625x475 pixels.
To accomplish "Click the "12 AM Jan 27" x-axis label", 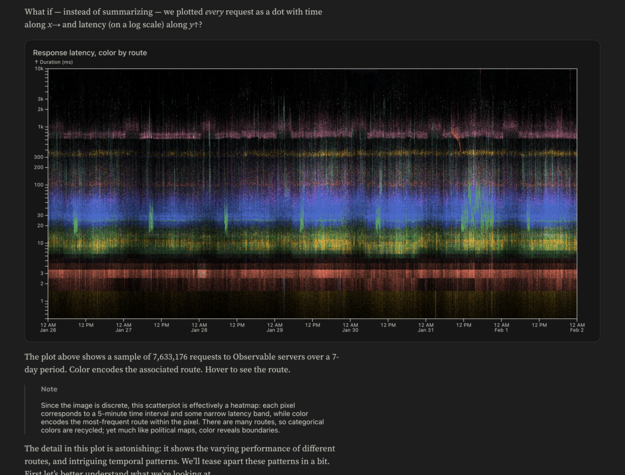I will tap(123, 327).
